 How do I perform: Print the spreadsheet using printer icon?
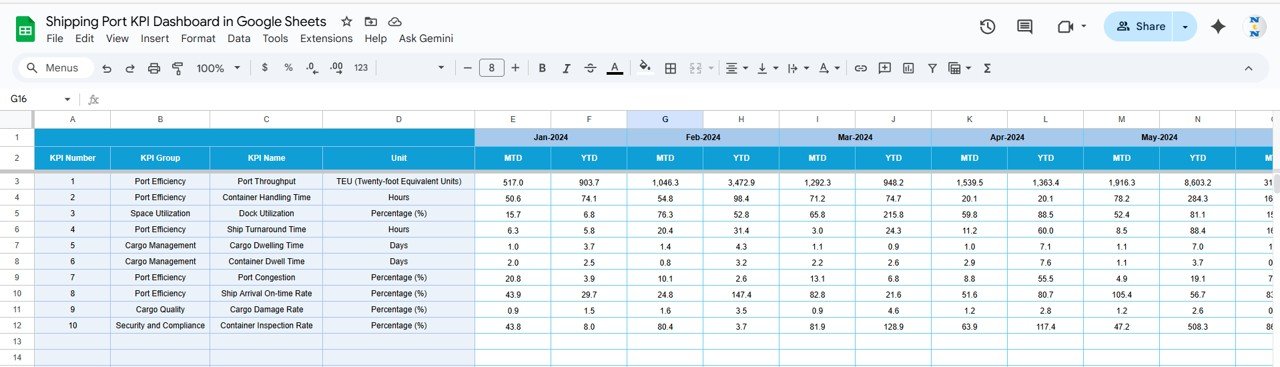point(154,68)
